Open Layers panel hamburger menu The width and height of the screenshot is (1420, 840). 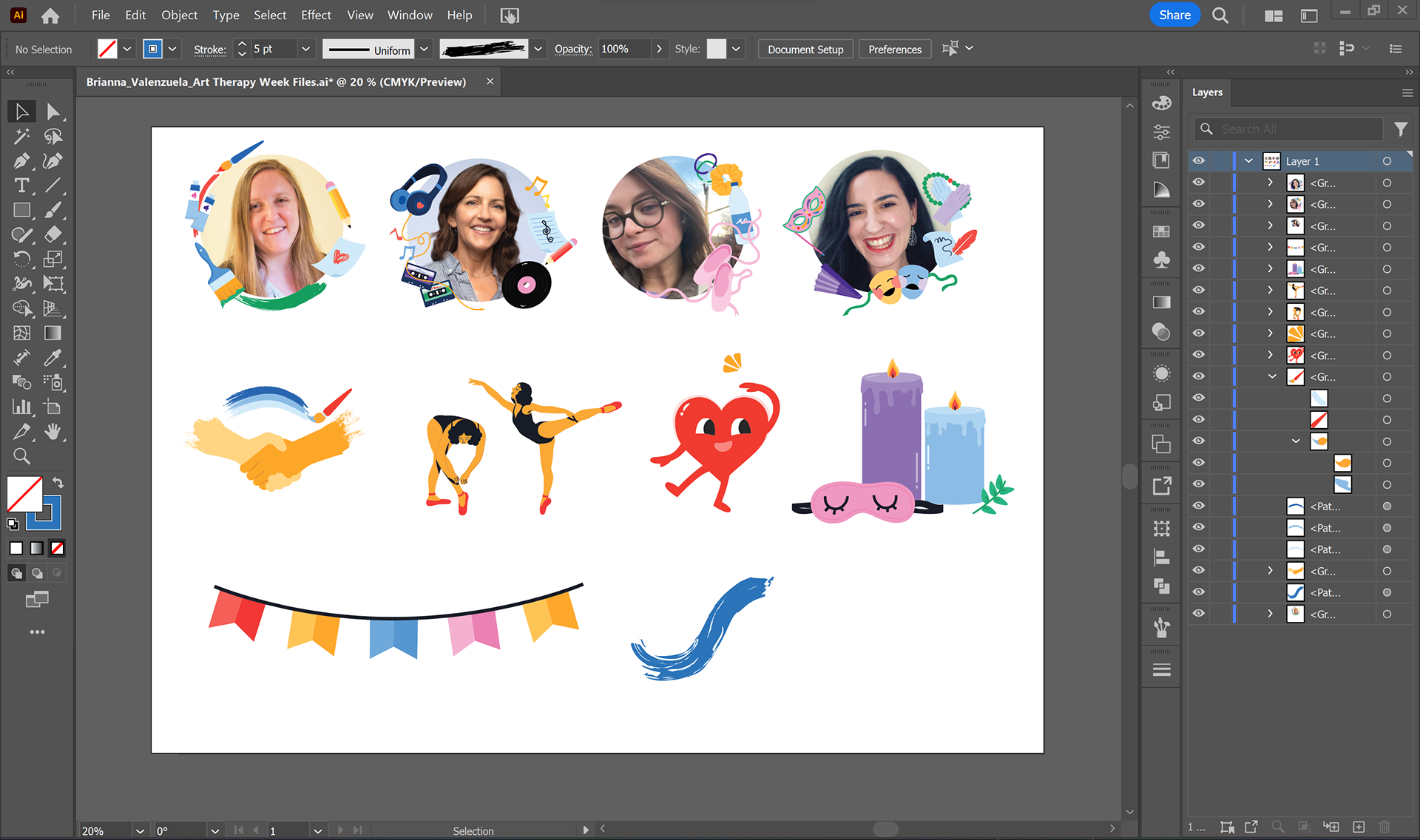point(1407,92)
